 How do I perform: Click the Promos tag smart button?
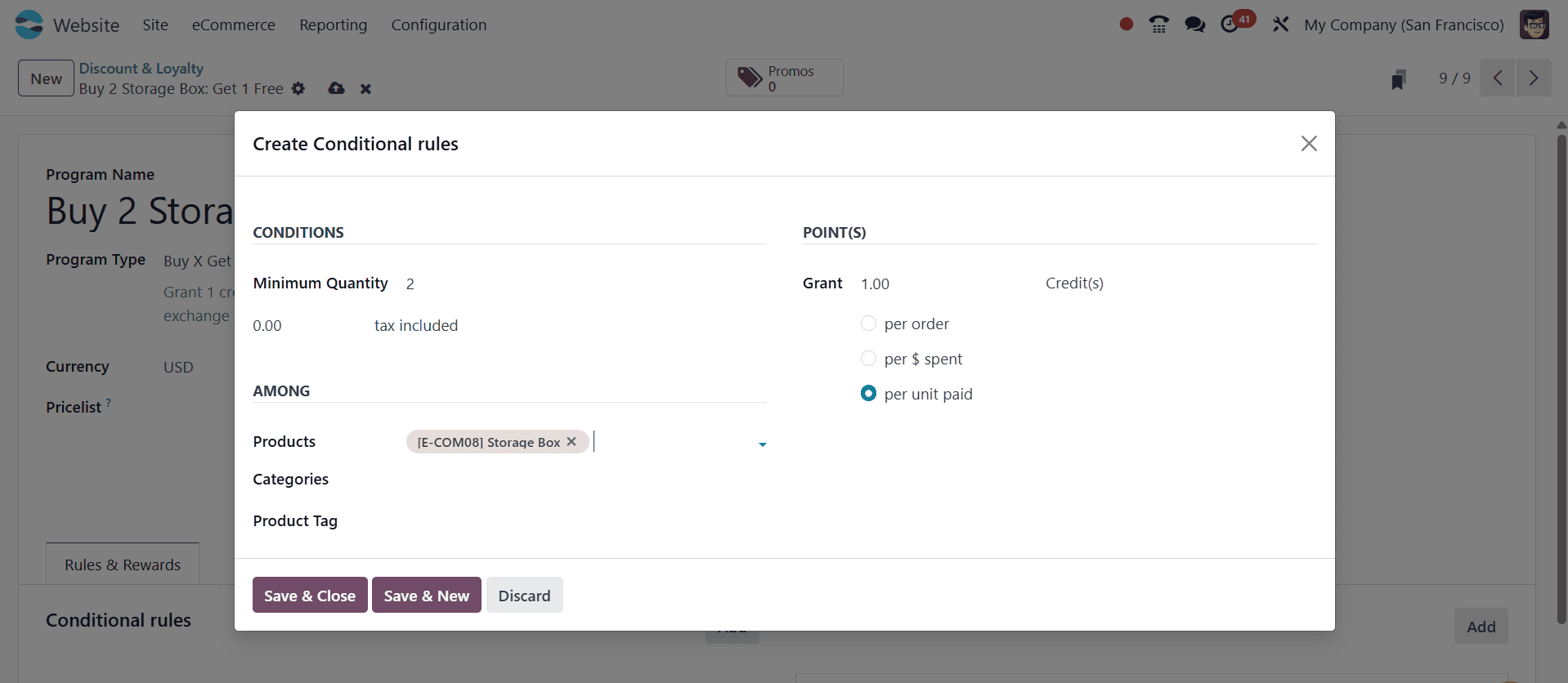784,78
